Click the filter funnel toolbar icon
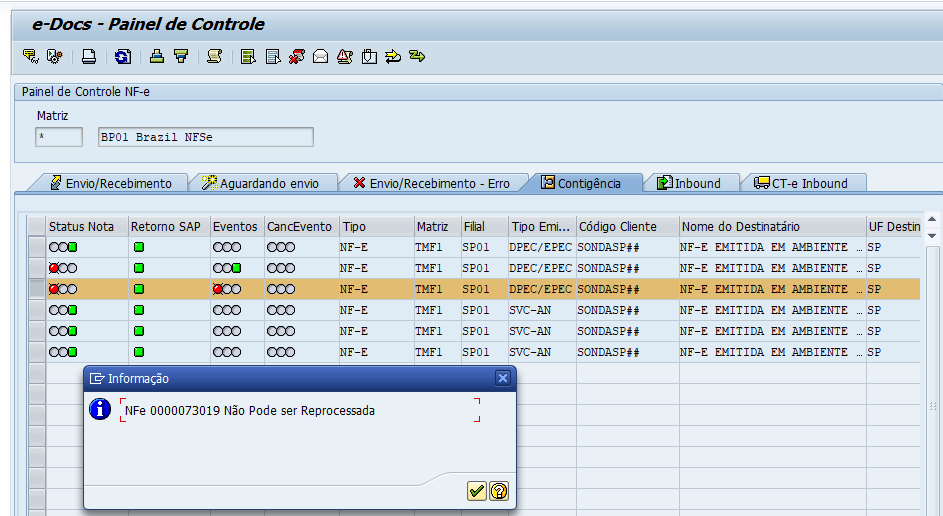Image resolution: width=943 pixels, height=516 pixels. [181, 57]
